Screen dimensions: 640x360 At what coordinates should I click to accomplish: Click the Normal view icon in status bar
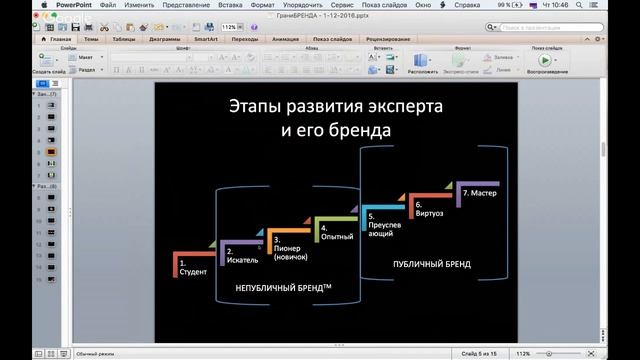coord(38,354)
